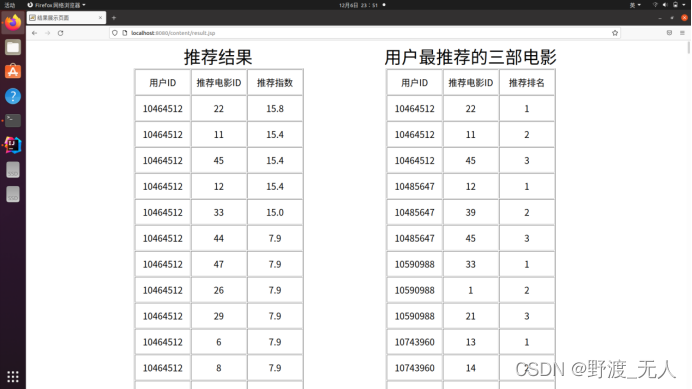The height and width of the screenshot is (389, 692).
Task: Click the 用户最推荐的三部电影 heading
Action: coord(470,57)
